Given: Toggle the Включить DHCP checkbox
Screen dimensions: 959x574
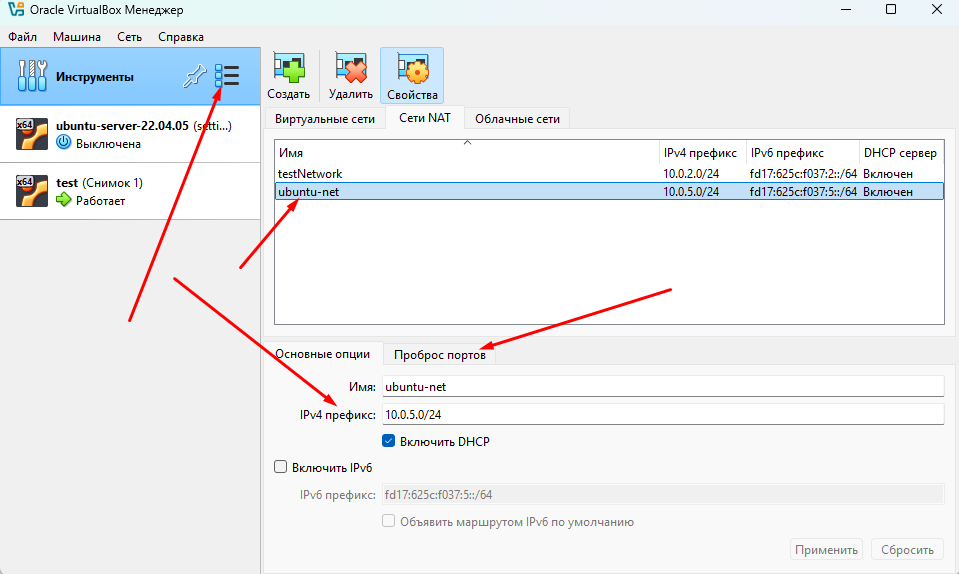Looking at the screenshot, I should 388,441.
